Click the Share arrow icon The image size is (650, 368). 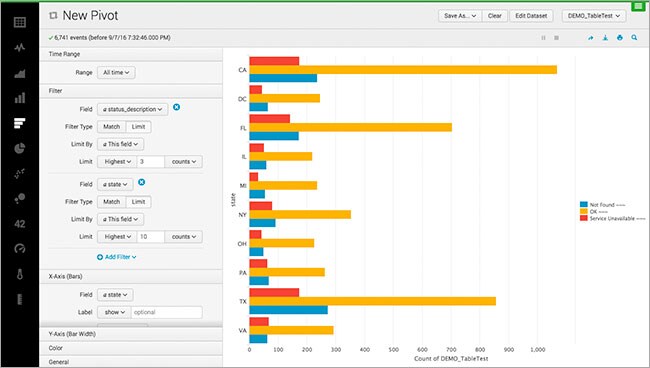(x=591, y=38)
